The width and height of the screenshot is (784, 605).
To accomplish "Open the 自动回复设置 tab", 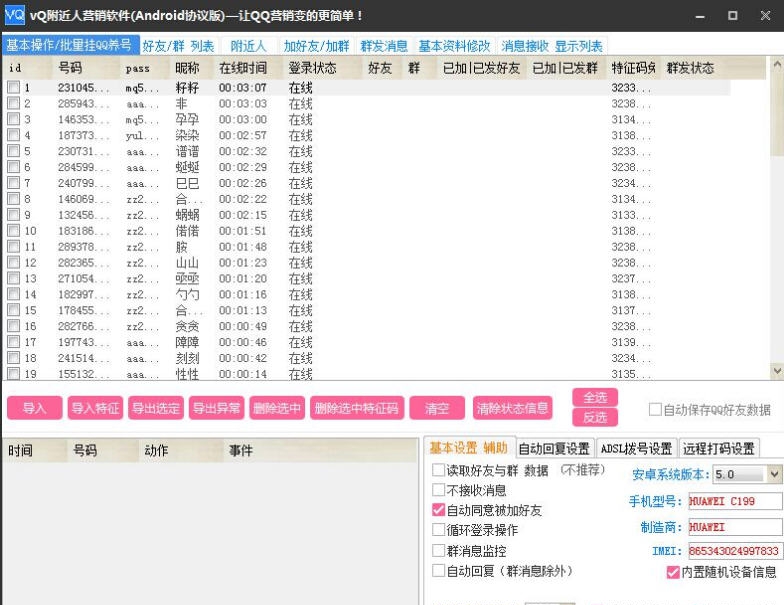I will click(x=554, y=449).
